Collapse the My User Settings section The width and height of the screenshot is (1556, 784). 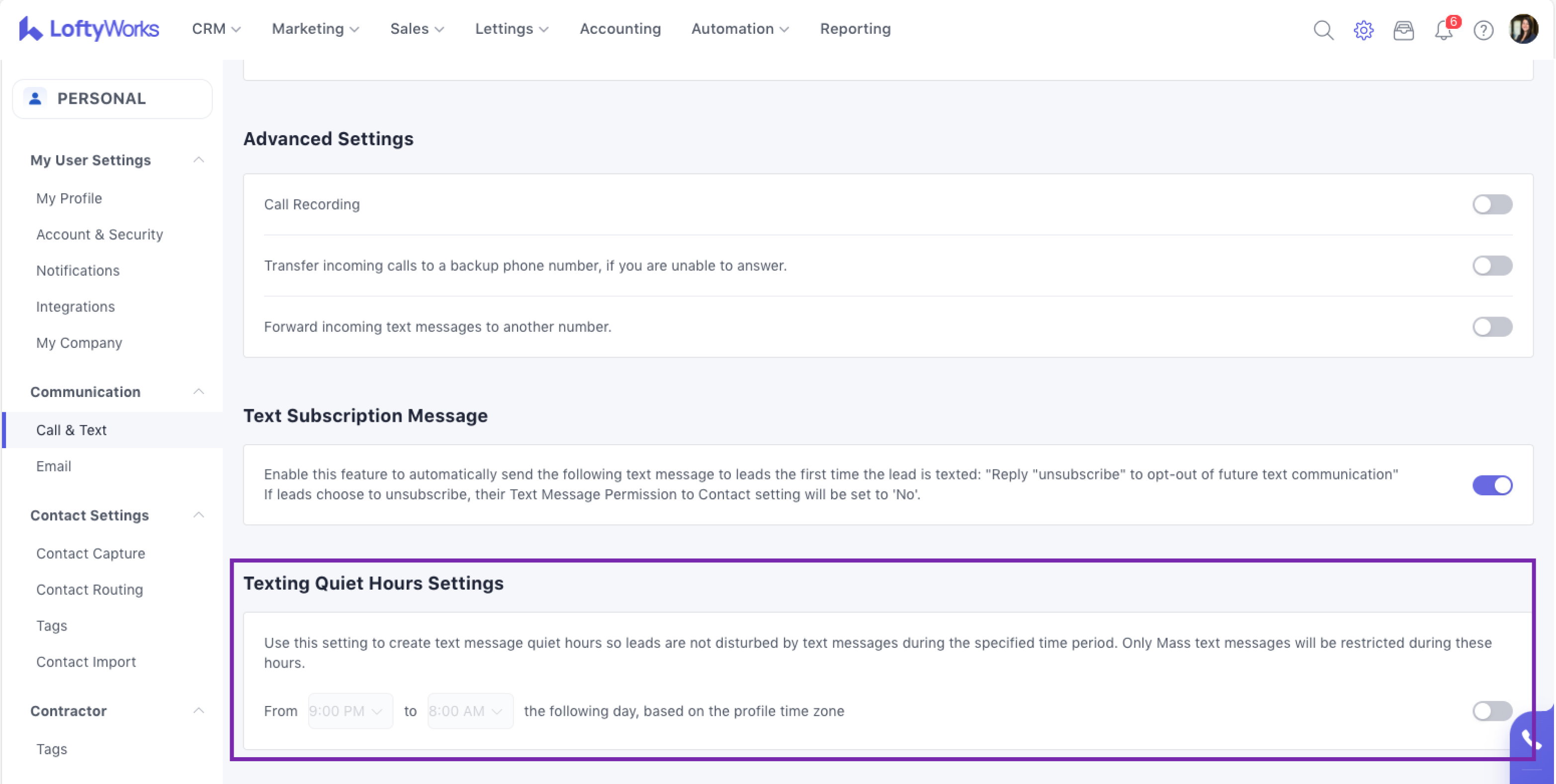point(198,160)
